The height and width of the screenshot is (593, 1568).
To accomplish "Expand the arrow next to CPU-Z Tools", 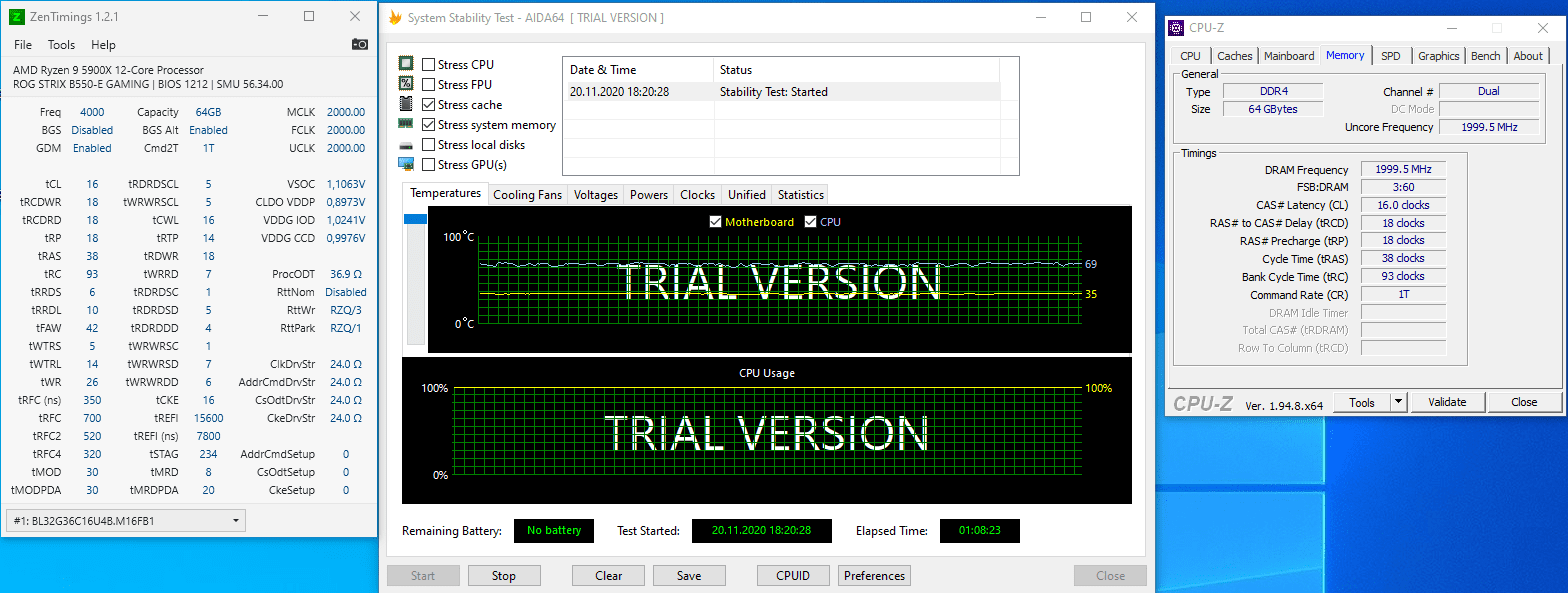I will click(1399, 402).
